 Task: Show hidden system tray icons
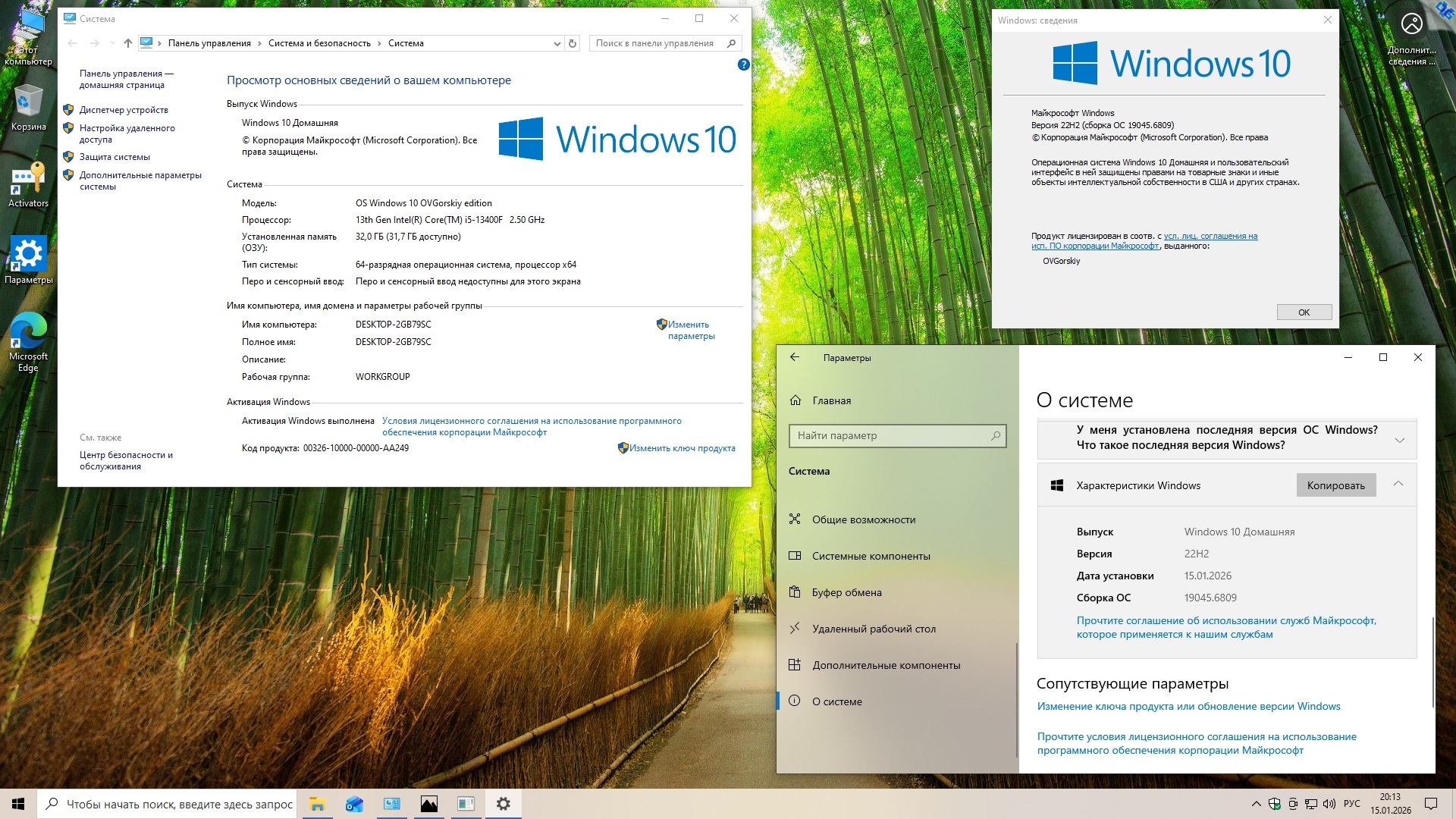click(x=1256, y=804)
